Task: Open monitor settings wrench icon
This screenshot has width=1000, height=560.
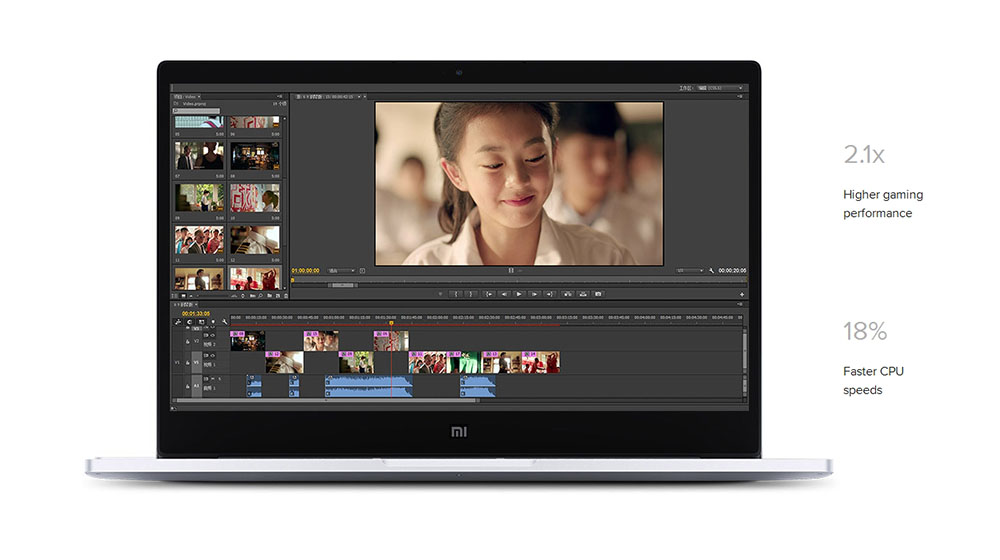Action: point(711,271)
